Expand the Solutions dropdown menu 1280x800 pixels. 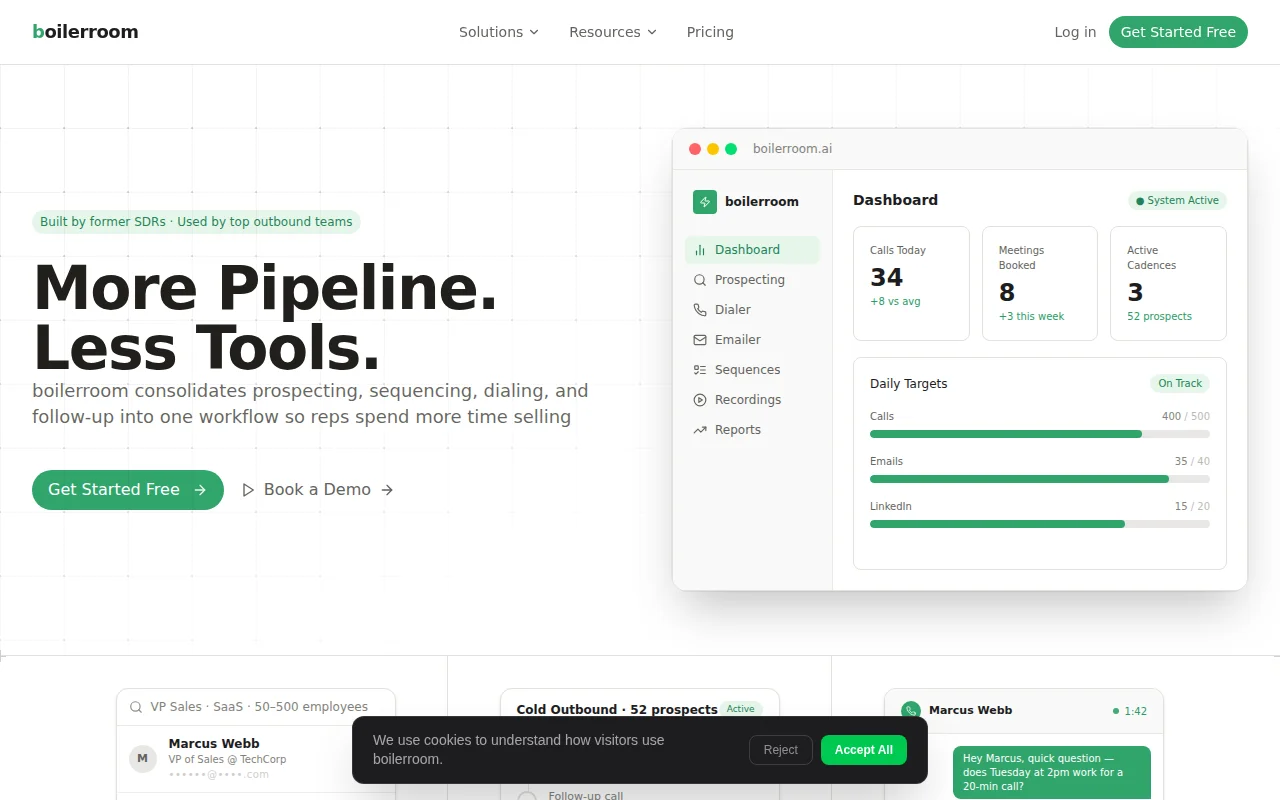point(499,32)
